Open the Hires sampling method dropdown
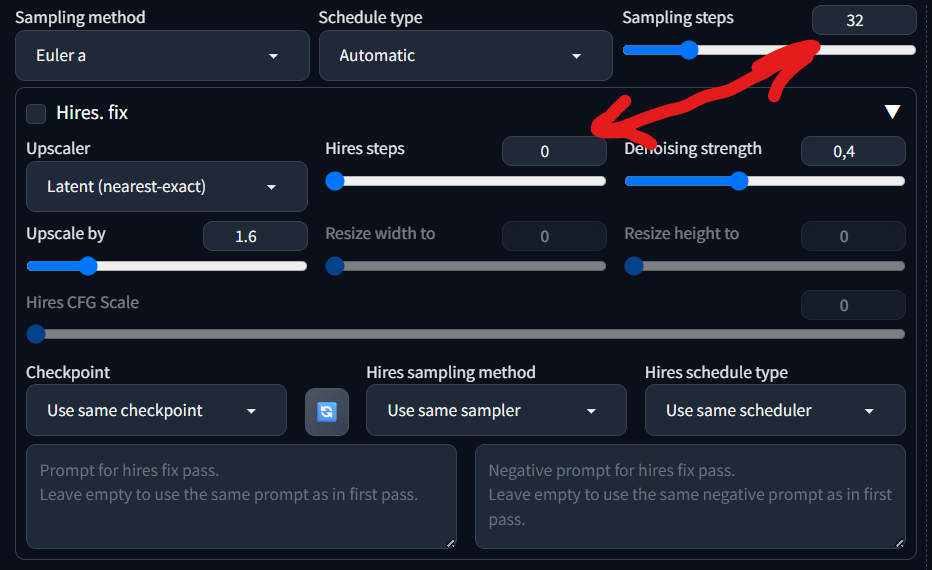This screenshot has width=932, height=570. [x=496, y=410]
